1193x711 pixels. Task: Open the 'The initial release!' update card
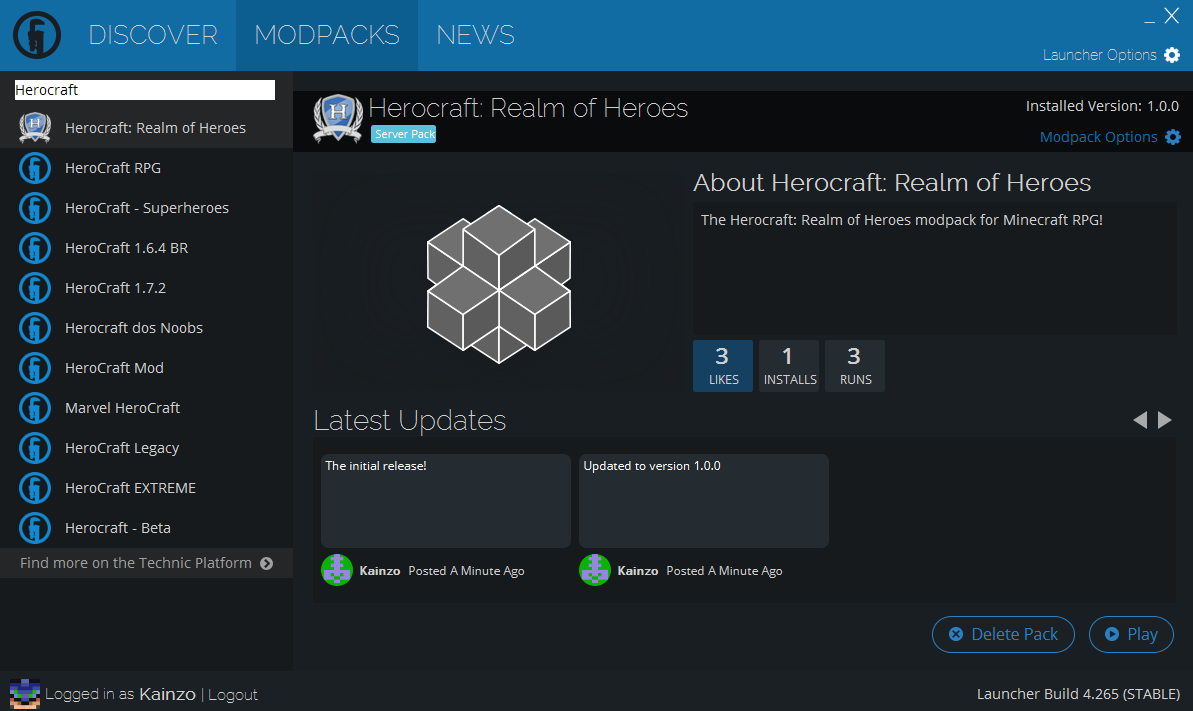point(446,501)
